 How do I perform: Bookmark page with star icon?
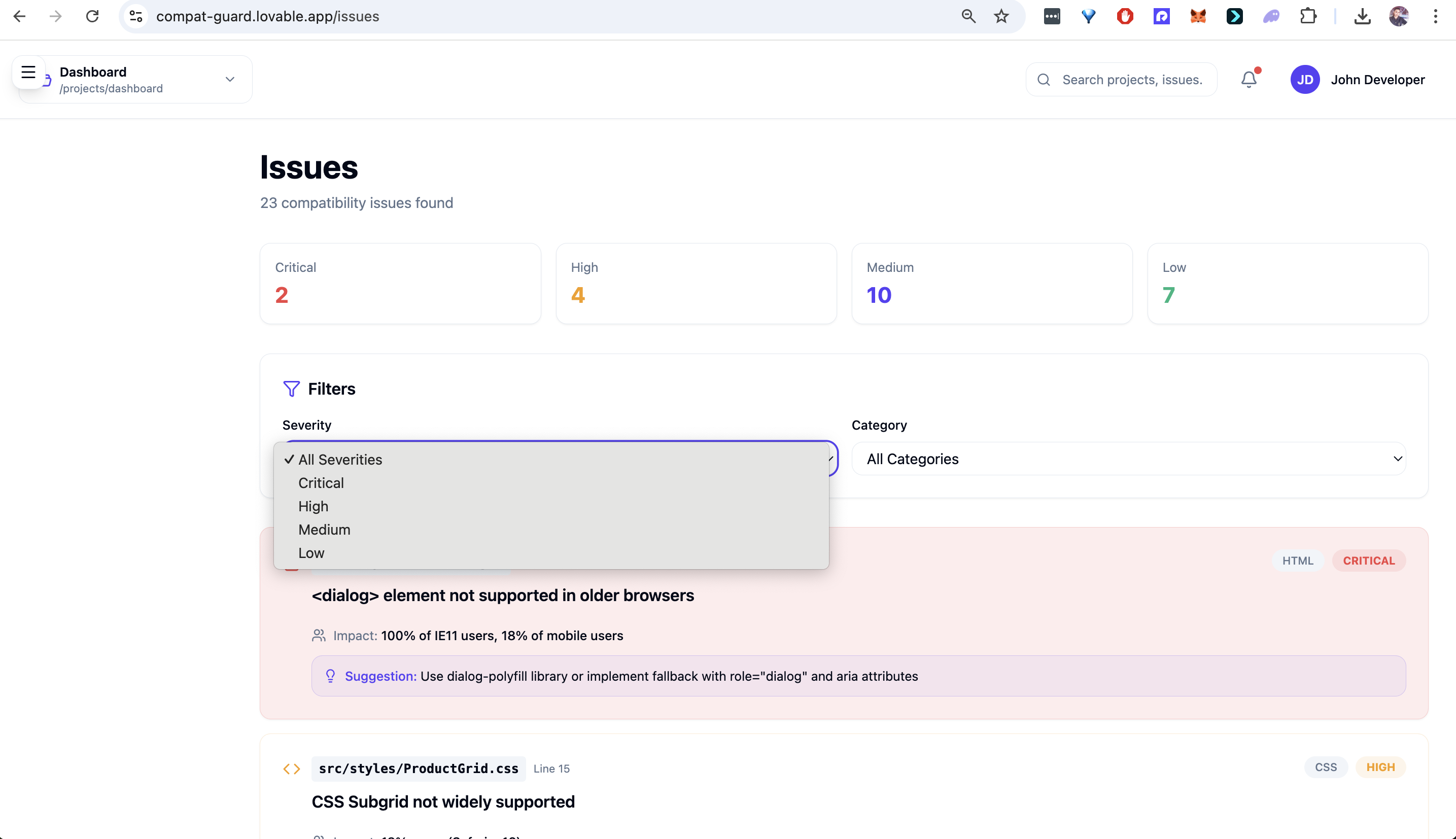[x=1001, y=16]
